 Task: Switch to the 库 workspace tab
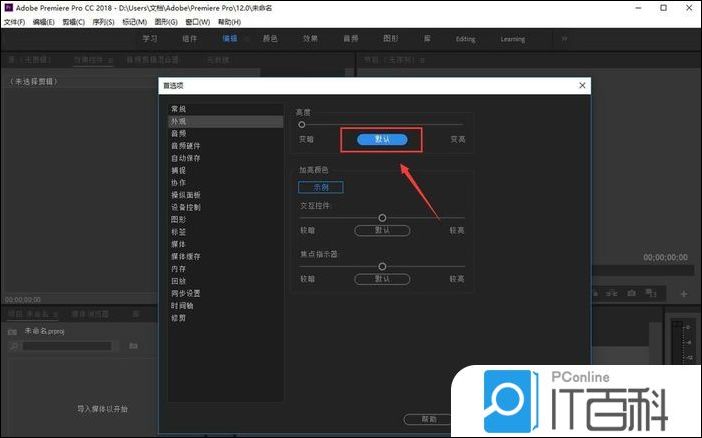click(x=427, y=39)
